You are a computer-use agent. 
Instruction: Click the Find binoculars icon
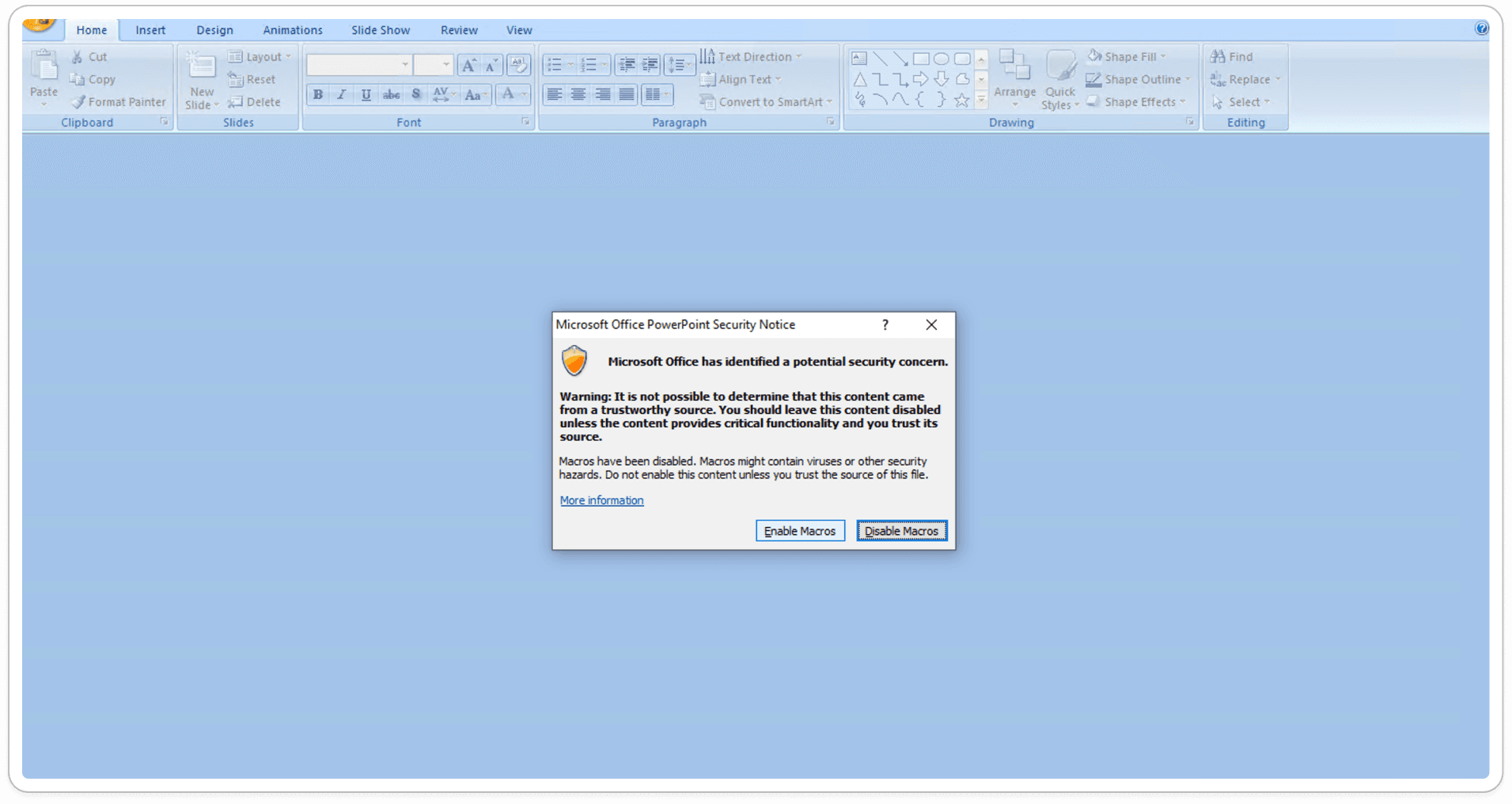[1218, 57]
